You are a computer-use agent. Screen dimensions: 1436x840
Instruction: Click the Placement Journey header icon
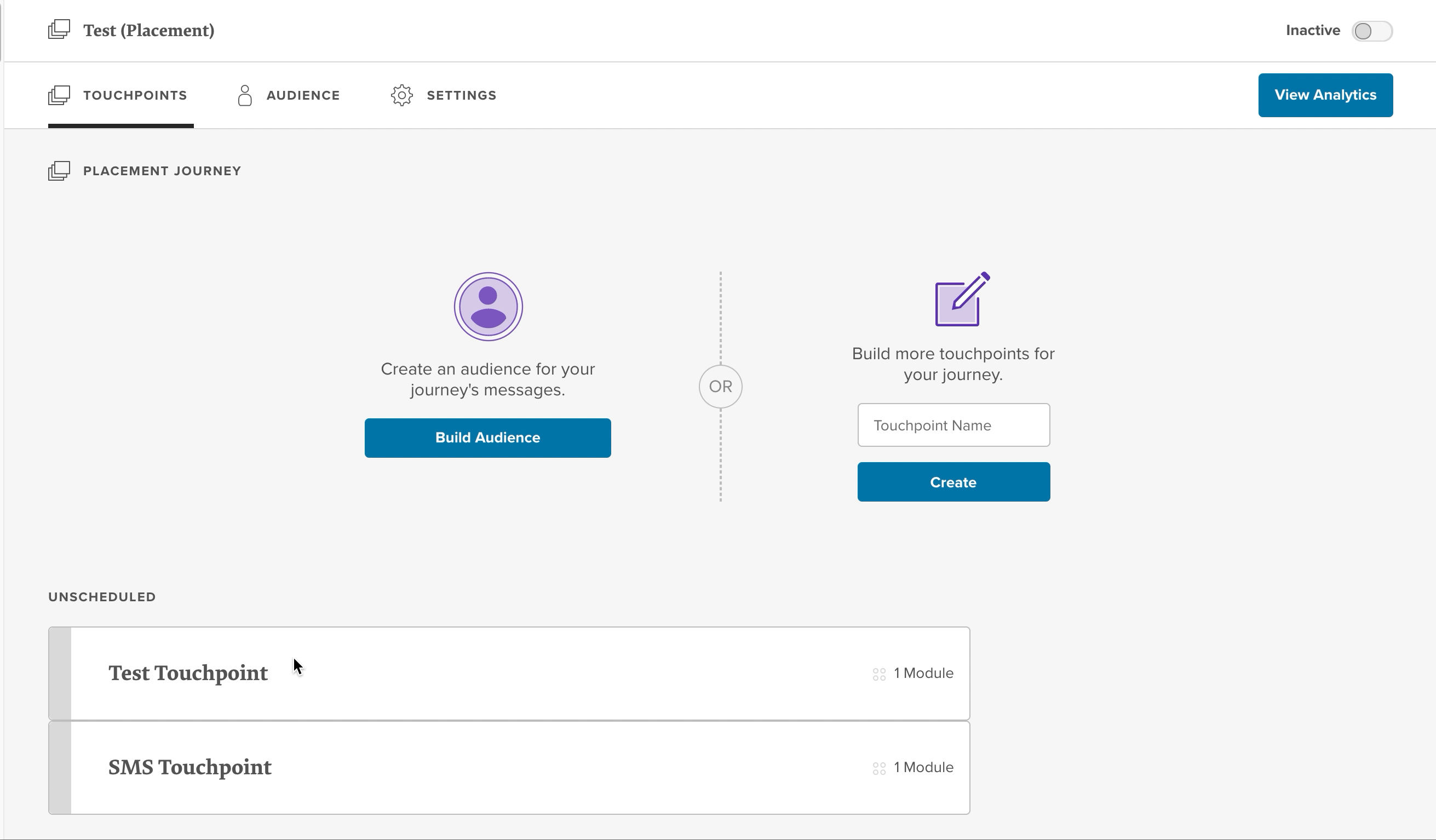(x=59, y=171)
